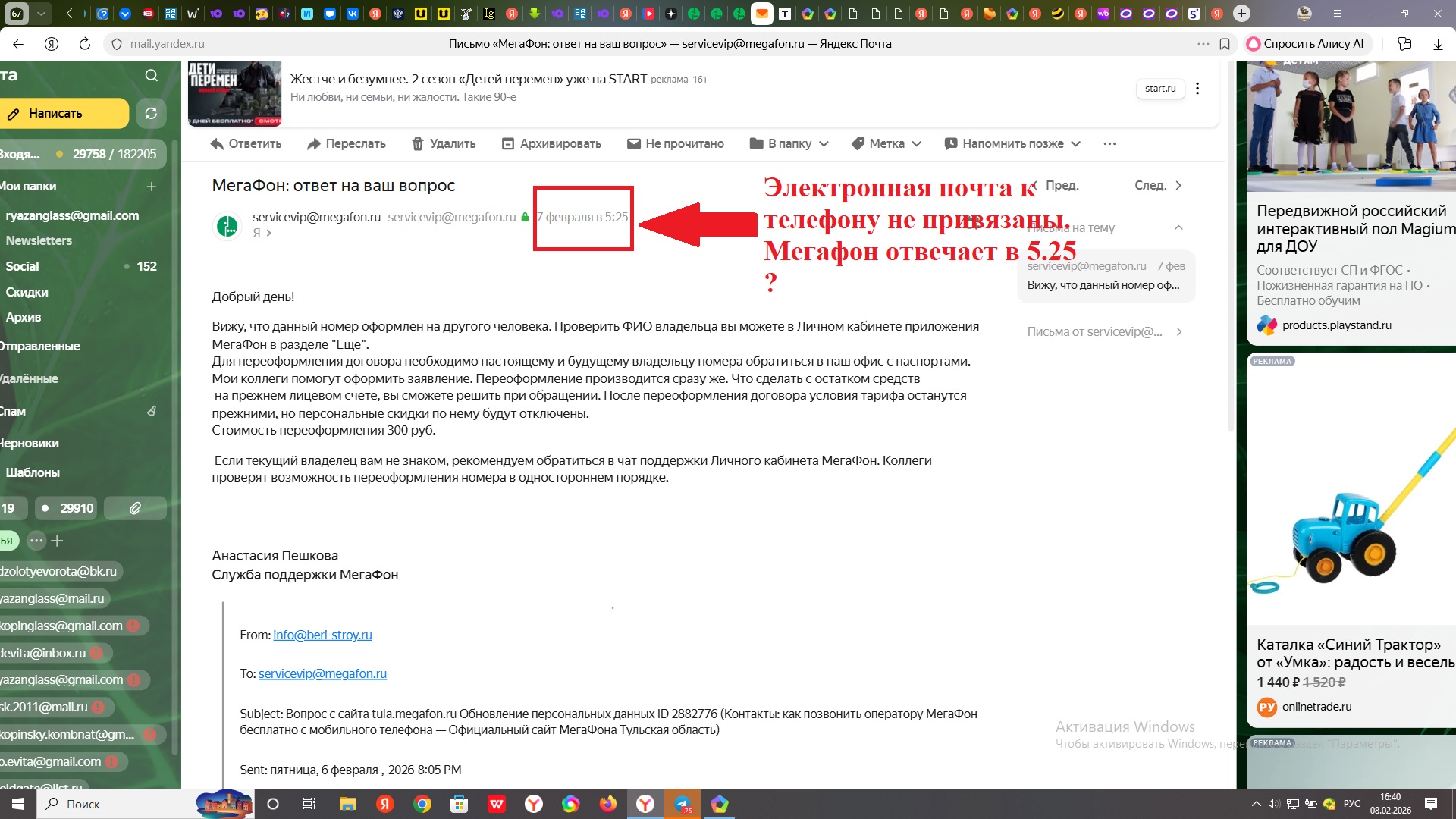The width and height of the screenshot is (1456, 819).
Task: Click the Reply arrow icon
Action: 218,144
